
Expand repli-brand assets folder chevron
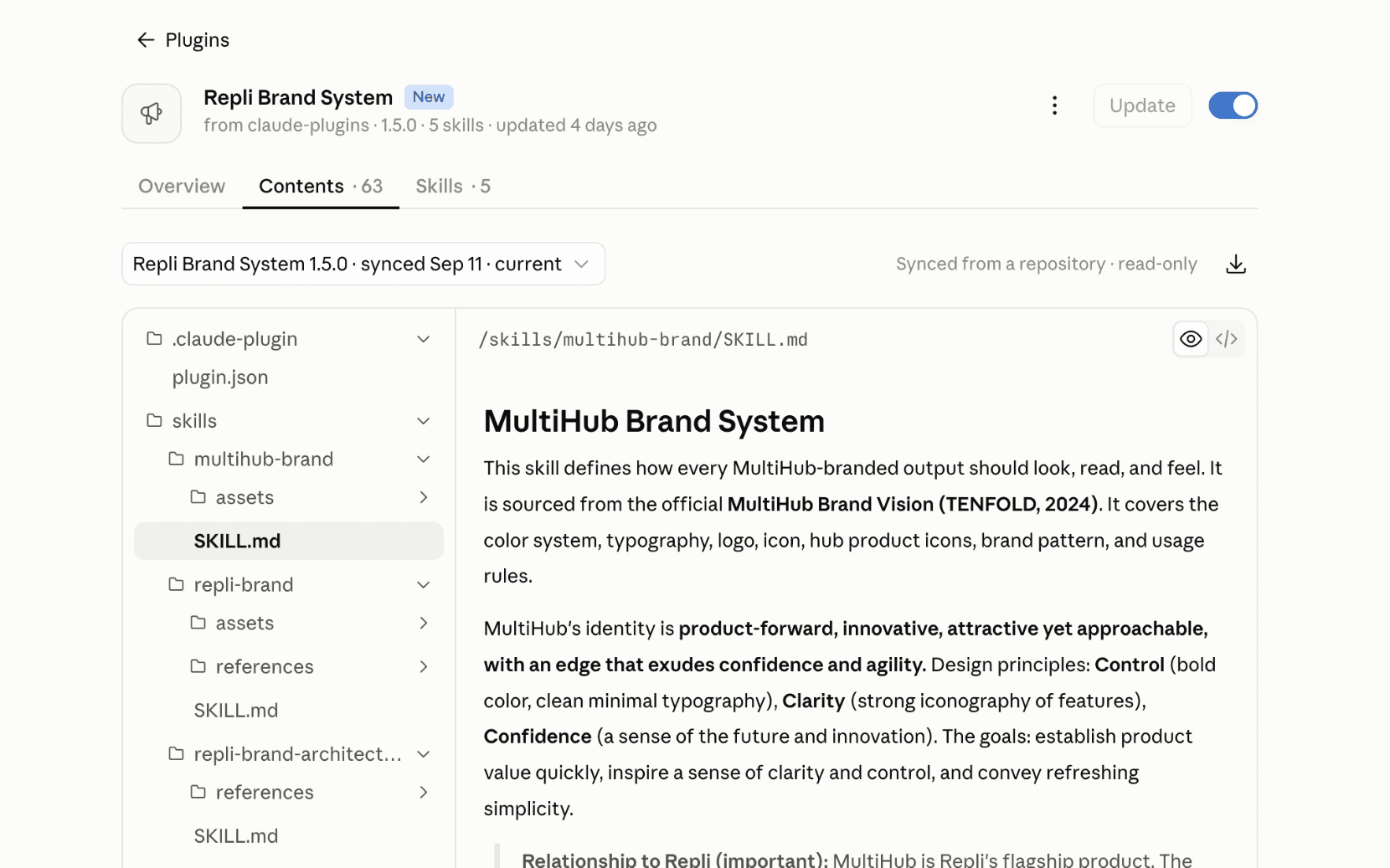point(424,623)
